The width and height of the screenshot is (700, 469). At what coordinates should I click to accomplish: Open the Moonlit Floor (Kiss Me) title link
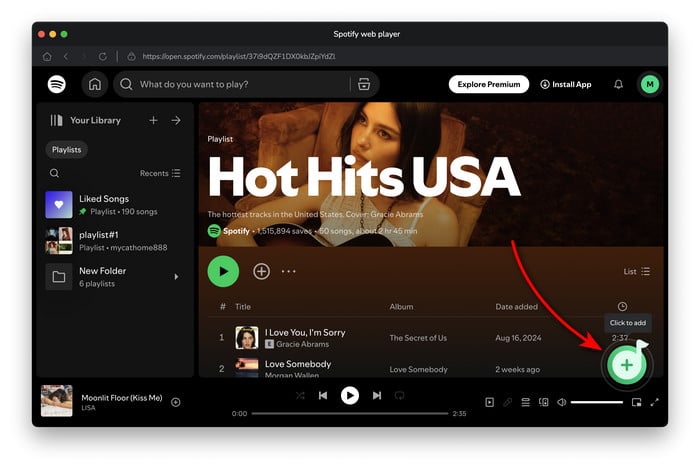pyautogui.click(x=122, y=398)
